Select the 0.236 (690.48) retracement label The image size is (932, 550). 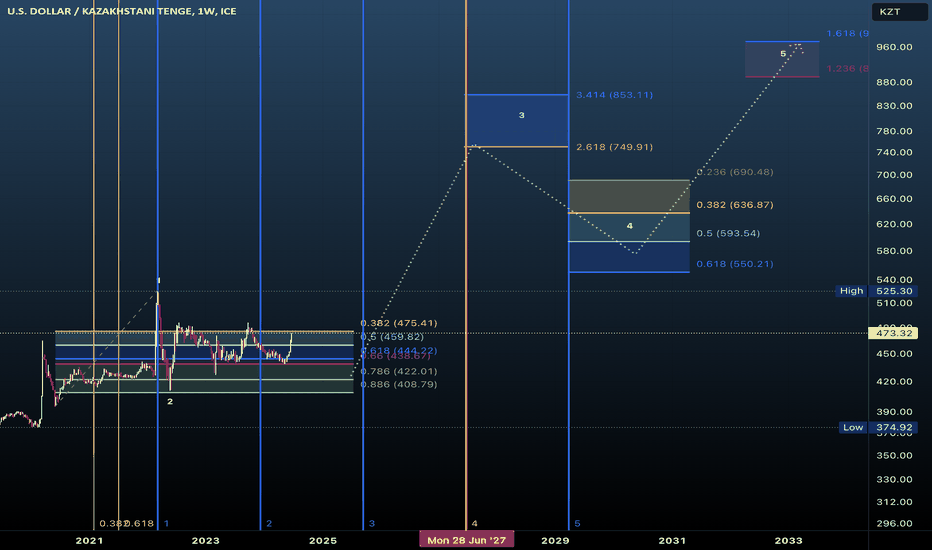pyautogui.click(x=735, y=172)
